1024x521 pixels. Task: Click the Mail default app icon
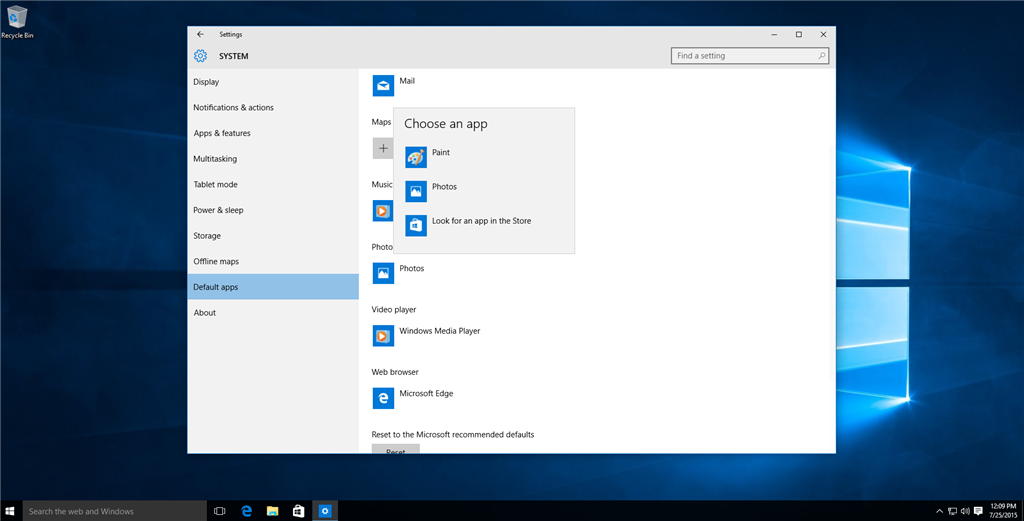pyautogui.click(x=383, y=86)
